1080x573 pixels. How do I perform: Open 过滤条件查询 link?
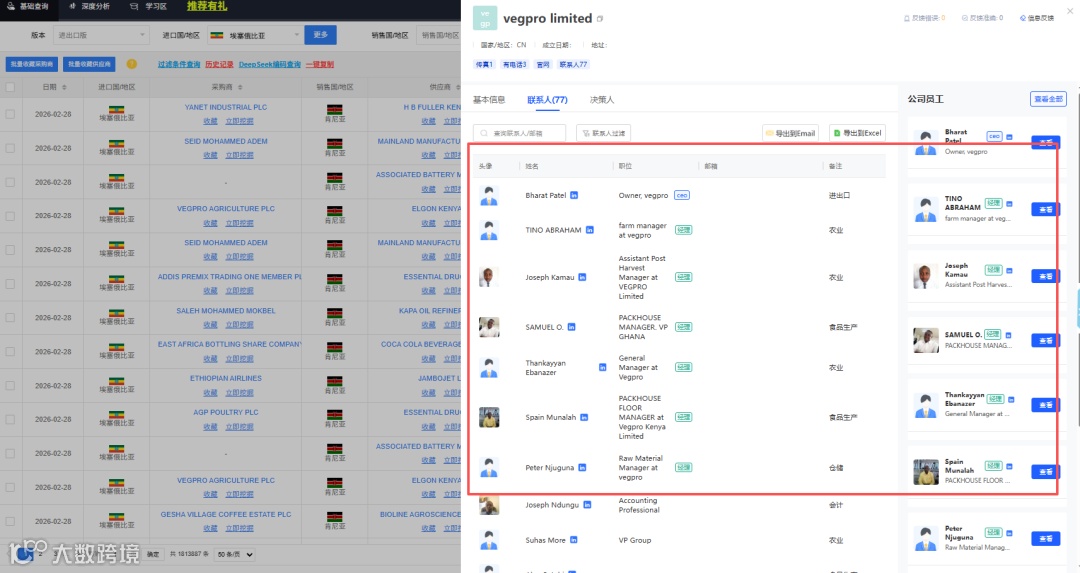click(179, 64)
